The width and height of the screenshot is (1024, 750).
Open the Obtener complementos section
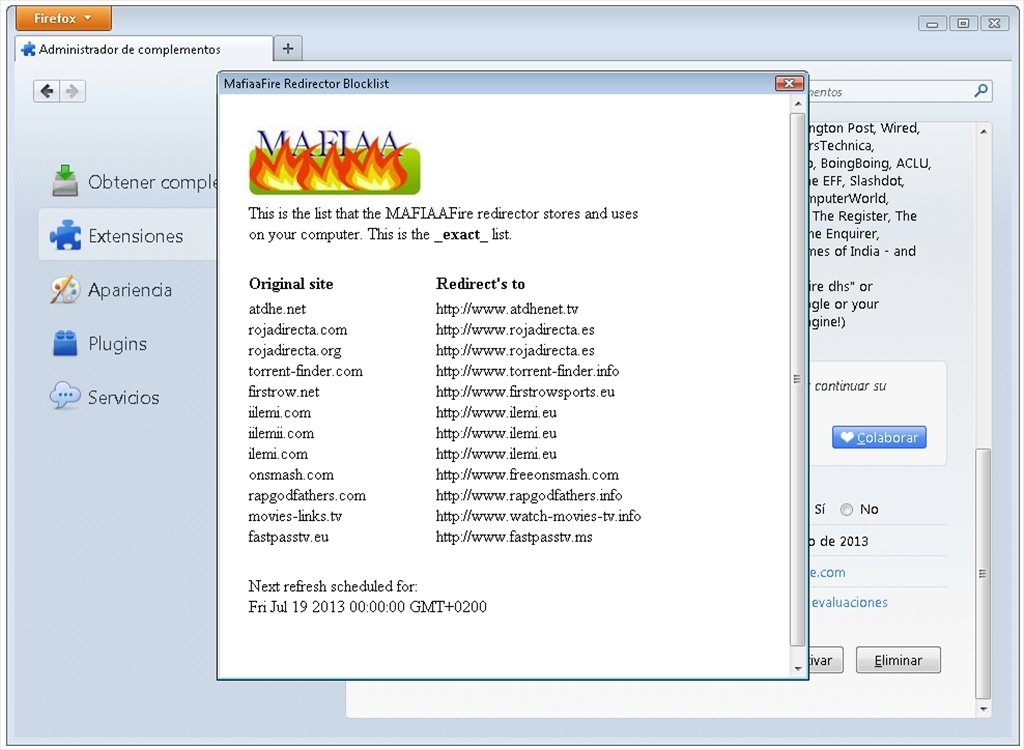point(128,182)
